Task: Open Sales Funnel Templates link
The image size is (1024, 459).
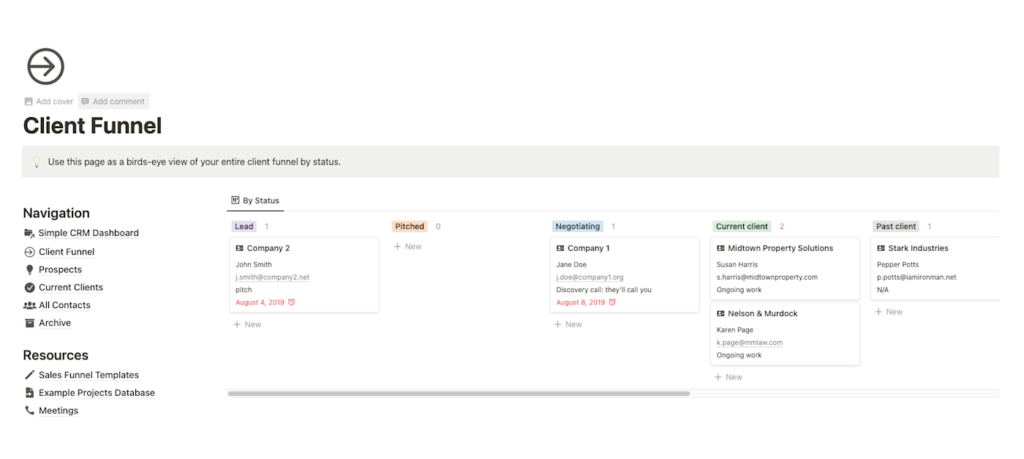Action: tap(89, 375)
